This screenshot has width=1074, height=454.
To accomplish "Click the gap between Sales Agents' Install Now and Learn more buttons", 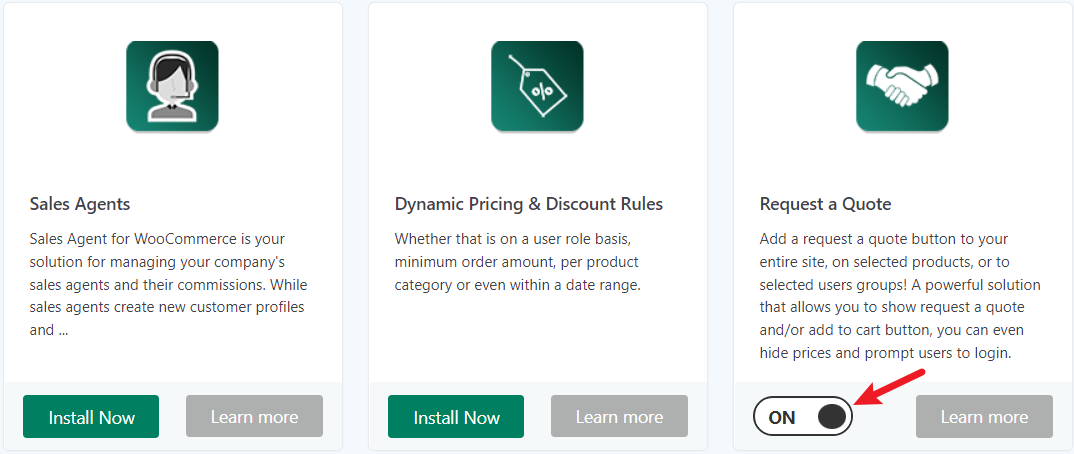I will tap(173, 416).
